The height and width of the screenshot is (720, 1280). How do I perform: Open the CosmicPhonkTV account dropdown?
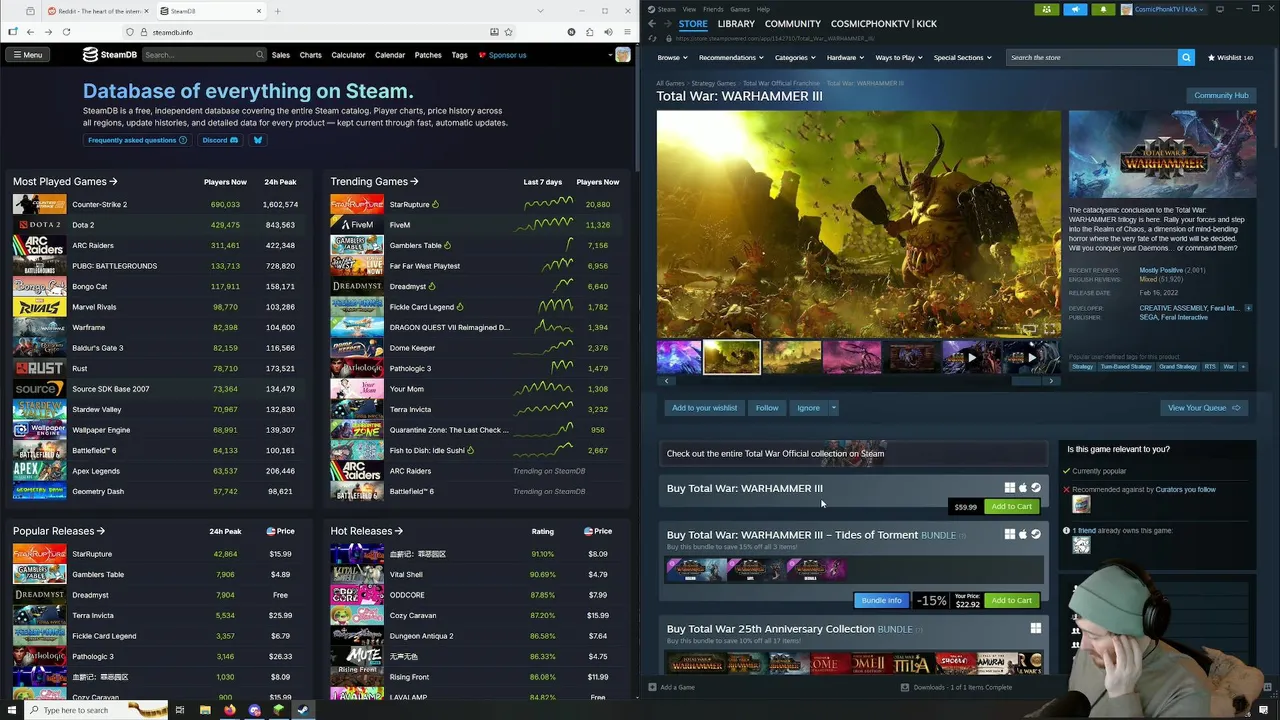[1162, 9]
